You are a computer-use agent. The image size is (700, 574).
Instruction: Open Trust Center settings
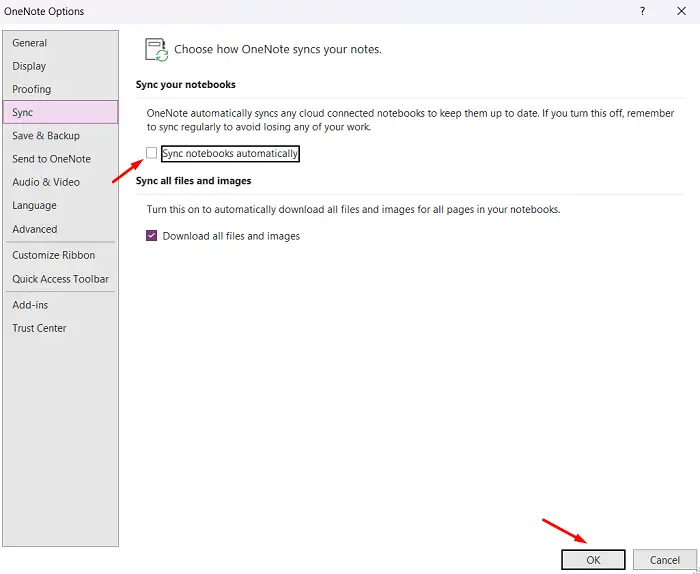tap(60, 328)
